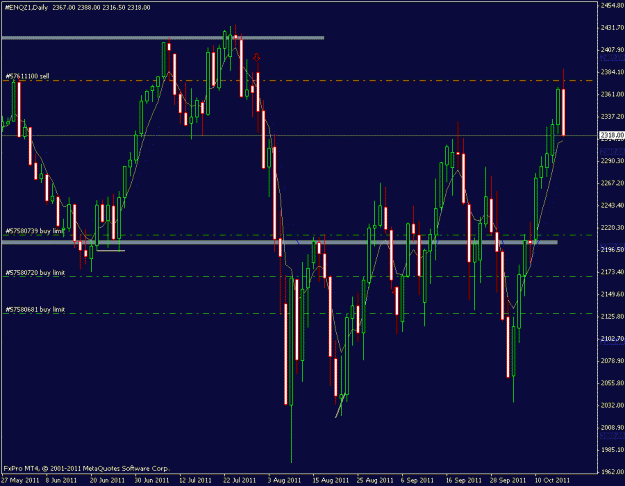The image size is (625, 486).
Task: Click the current price tag 2318.00
Action: click(612, 136)
